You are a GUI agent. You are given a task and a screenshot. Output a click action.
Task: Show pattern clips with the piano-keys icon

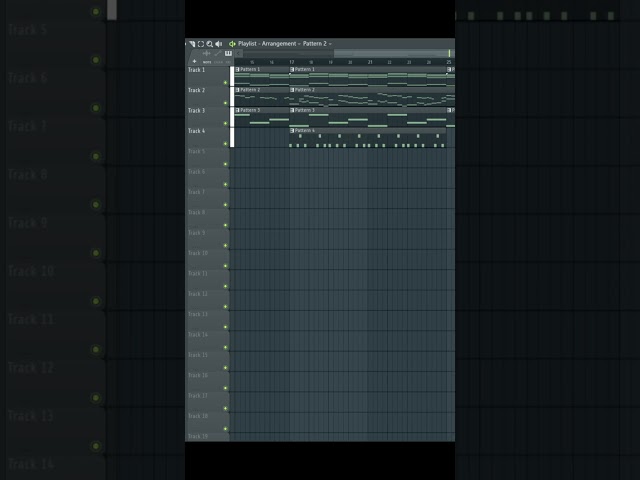(228, 53)
